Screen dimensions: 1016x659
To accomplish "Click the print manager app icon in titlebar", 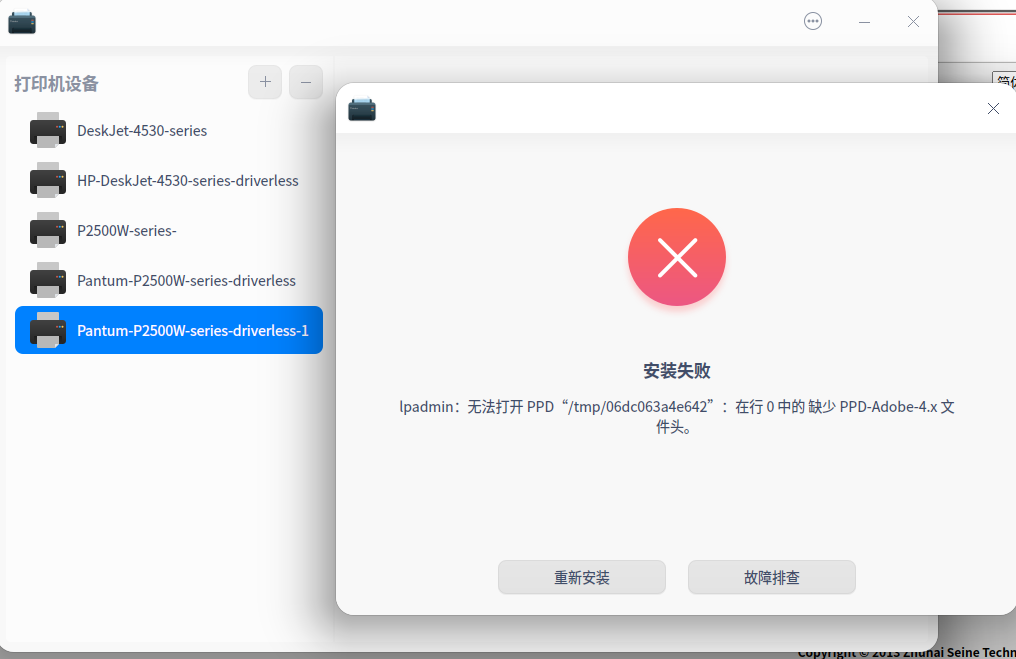I will click(22, 21).
